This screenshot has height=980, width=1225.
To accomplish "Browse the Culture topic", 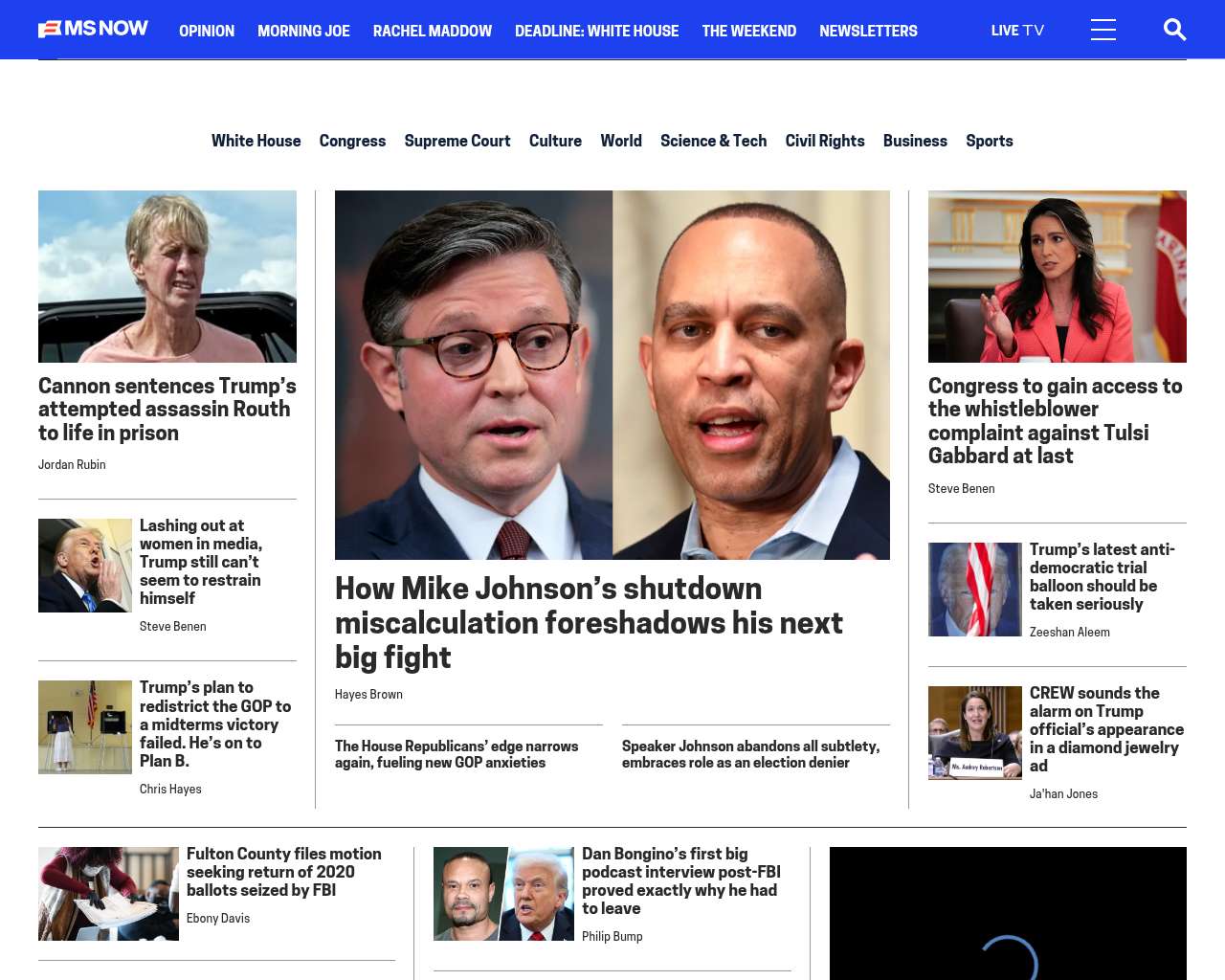I will click(555, 141).
